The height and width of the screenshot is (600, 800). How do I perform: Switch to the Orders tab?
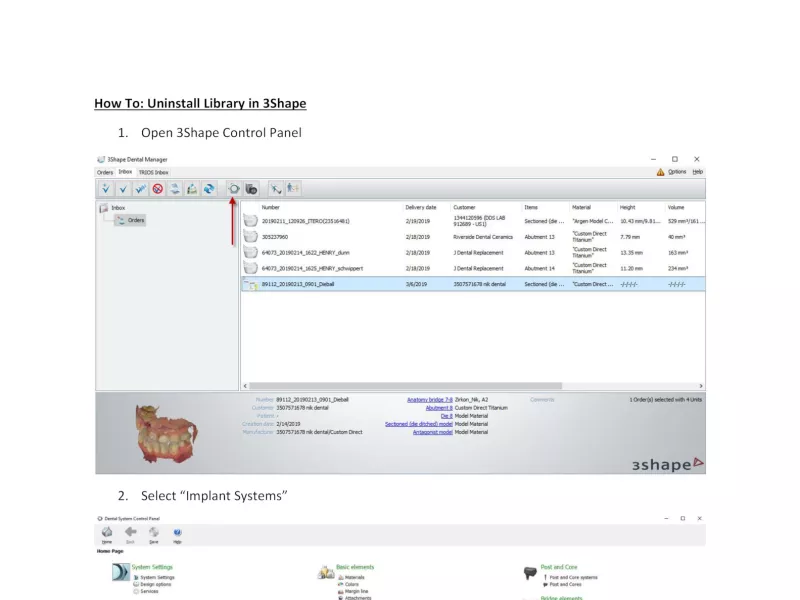pos(105,172)
